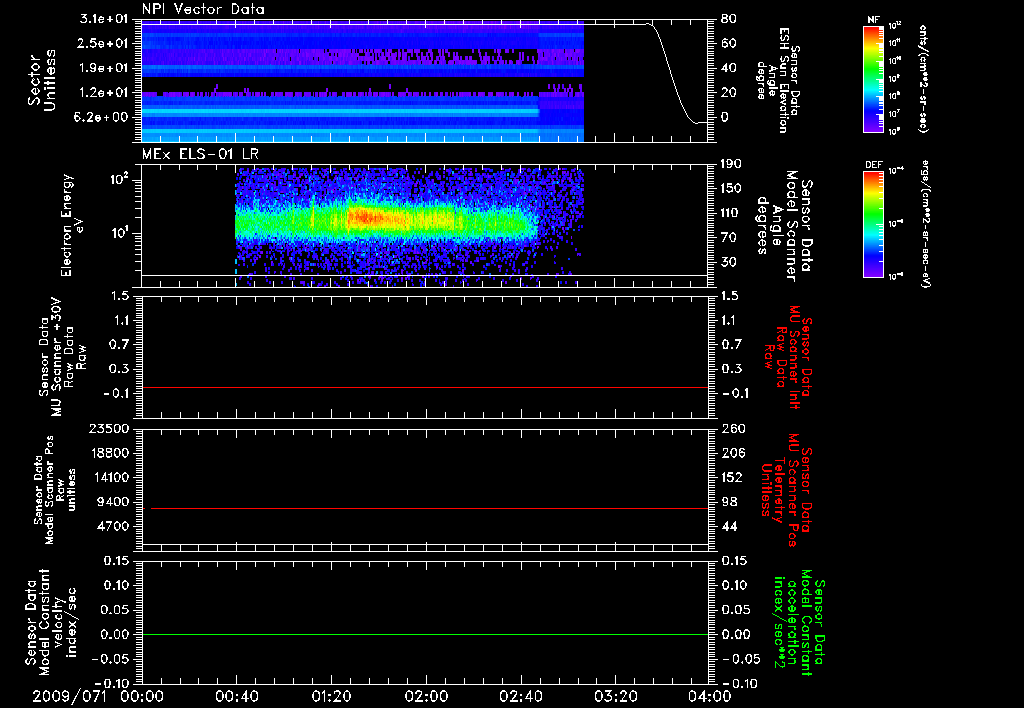The width and height of the screenshot is (1024, 708).
Task: Click the '4700' scanner position tick value
Action: tap(113, 526)
